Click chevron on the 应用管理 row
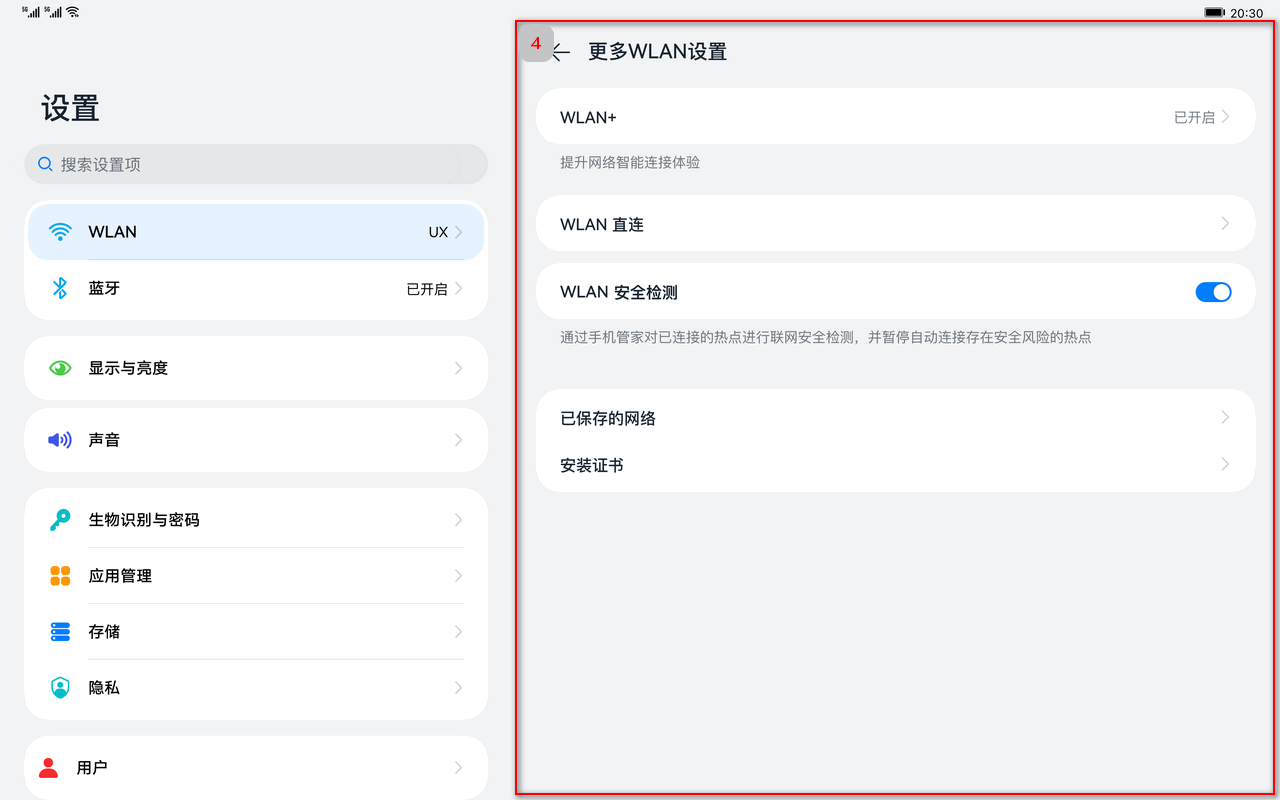 [458, 576]
